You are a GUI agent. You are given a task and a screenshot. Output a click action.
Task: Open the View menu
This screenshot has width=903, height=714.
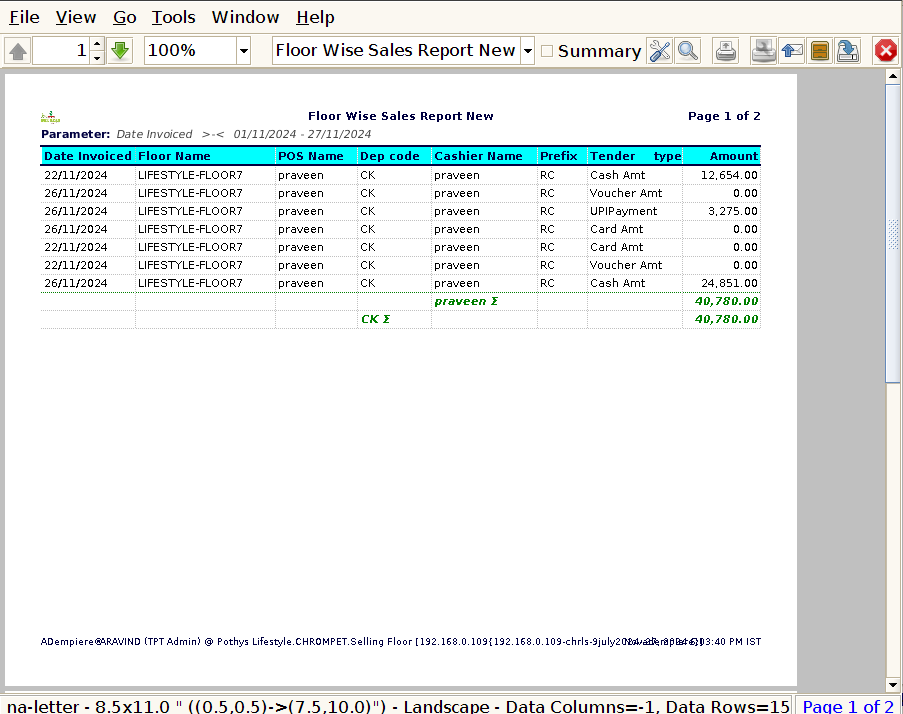tap(75, 17)
